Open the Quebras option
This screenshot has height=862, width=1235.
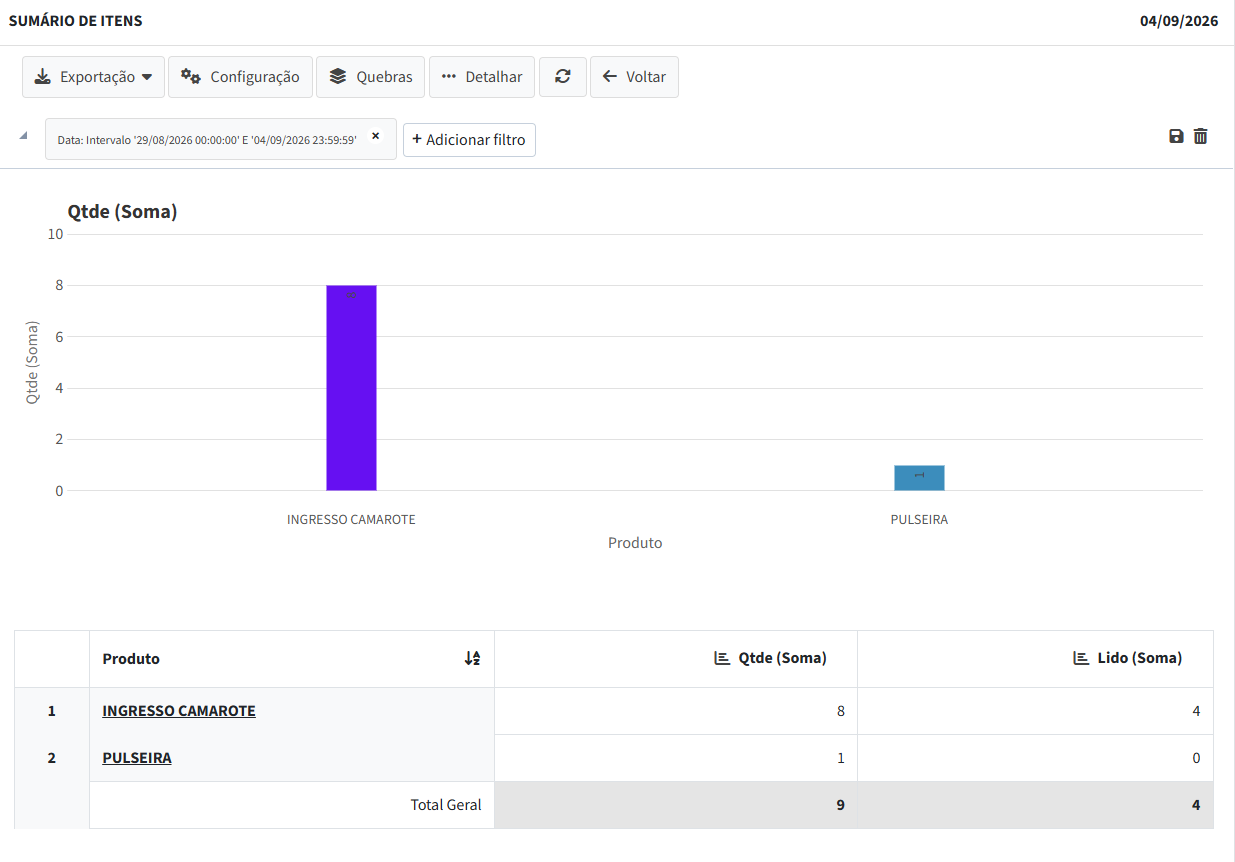tap(371, 77)
